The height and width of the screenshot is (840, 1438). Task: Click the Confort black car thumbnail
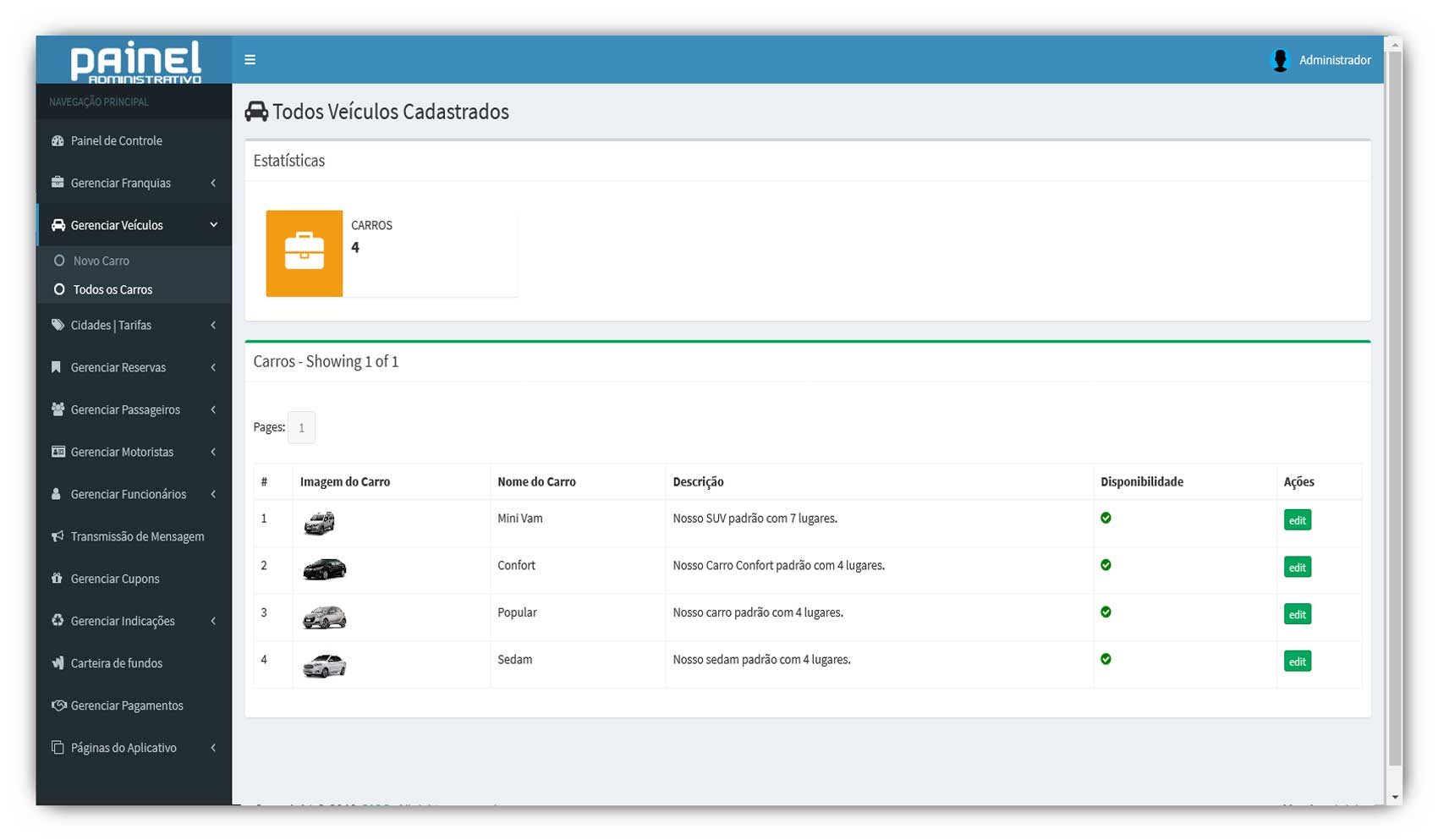coord(325,569)
